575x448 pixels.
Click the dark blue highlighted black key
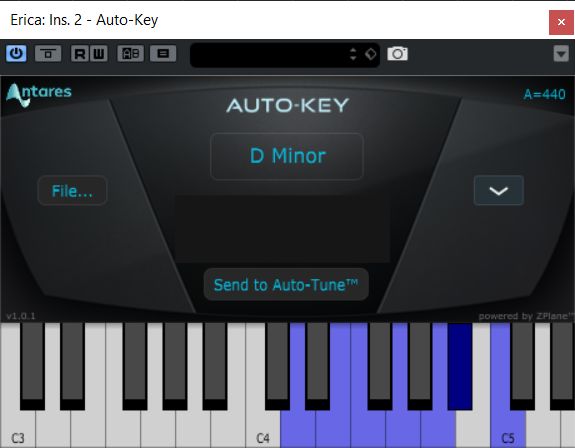tap(459, 367)
